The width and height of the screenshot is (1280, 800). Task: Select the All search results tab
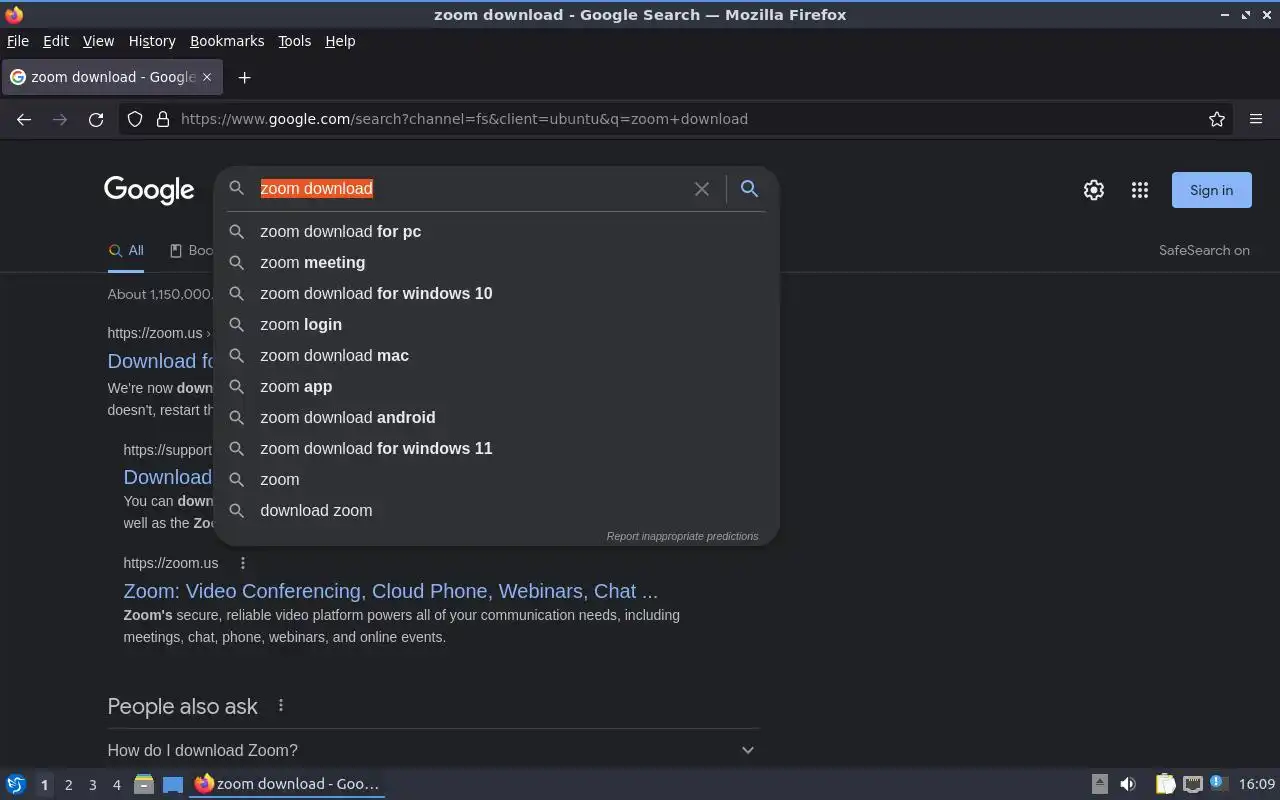126,251
